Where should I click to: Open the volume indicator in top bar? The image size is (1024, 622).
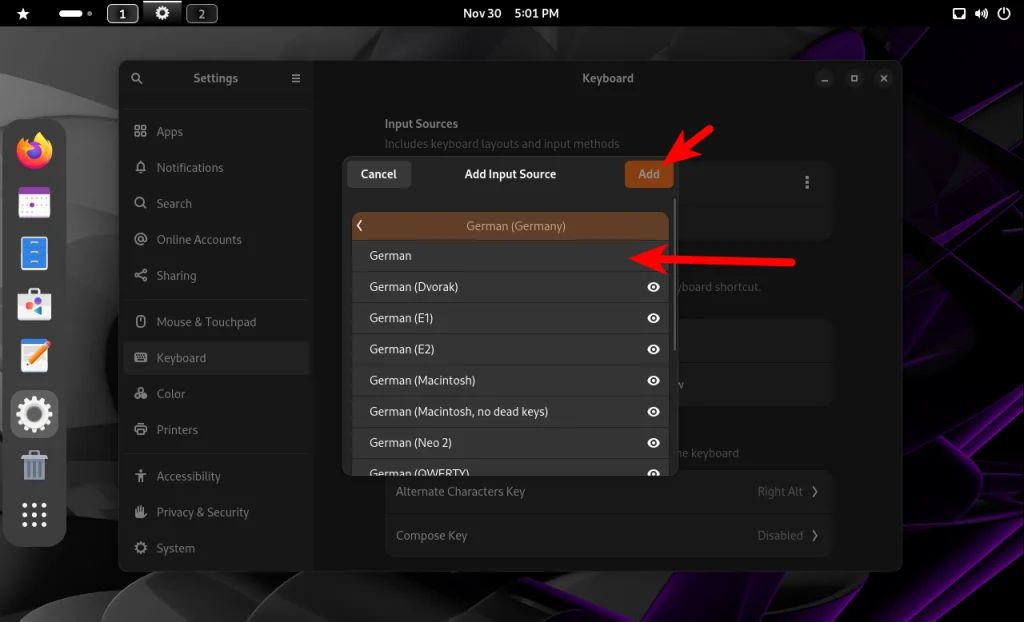tap(981, 13)
